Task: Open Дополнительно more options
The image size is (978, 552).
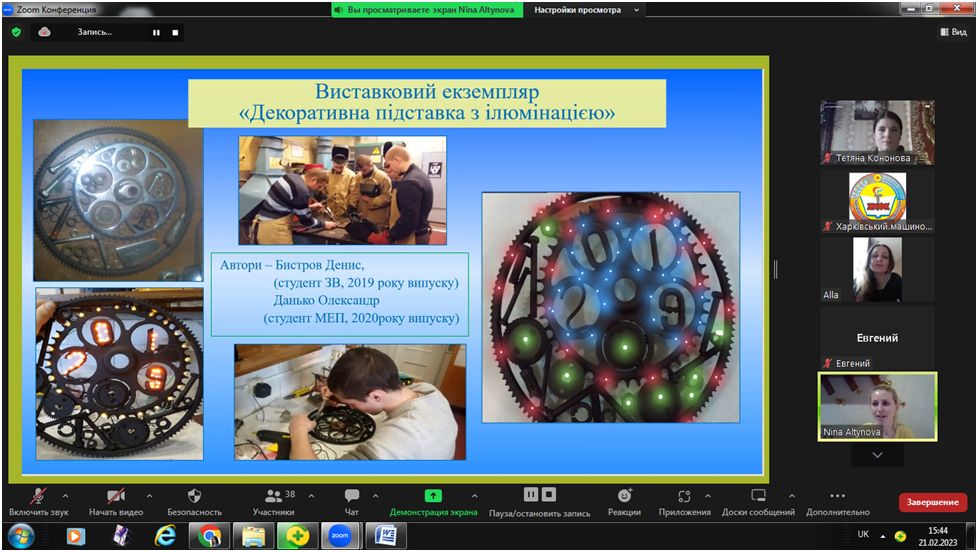Action: coord(838,502)
